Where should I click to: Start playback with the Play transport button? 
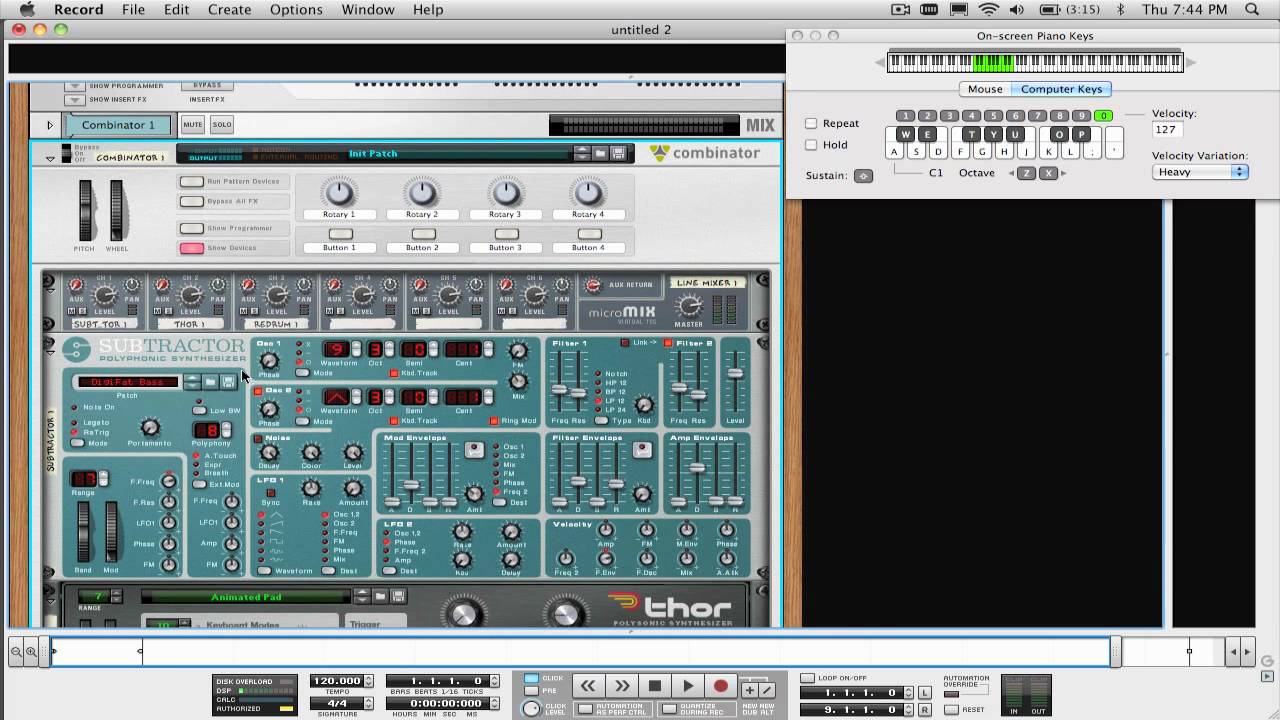point(688,686)
